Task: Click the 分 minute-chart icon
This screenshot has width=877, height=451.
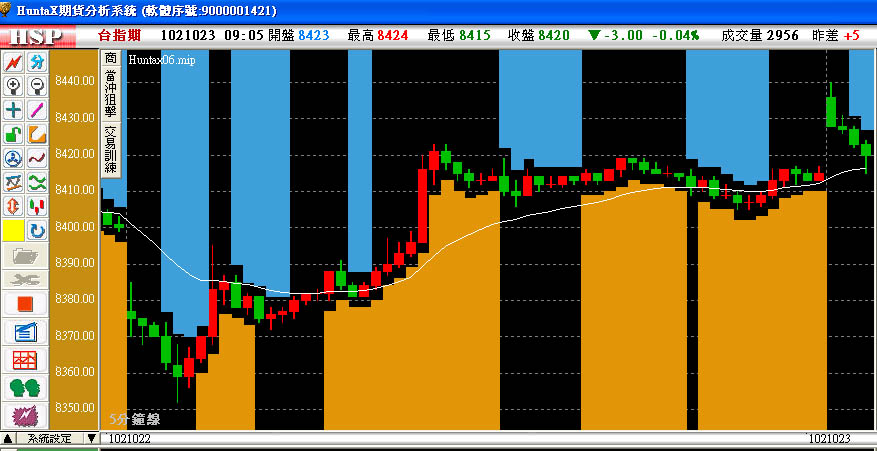Action: coord(37,62)
